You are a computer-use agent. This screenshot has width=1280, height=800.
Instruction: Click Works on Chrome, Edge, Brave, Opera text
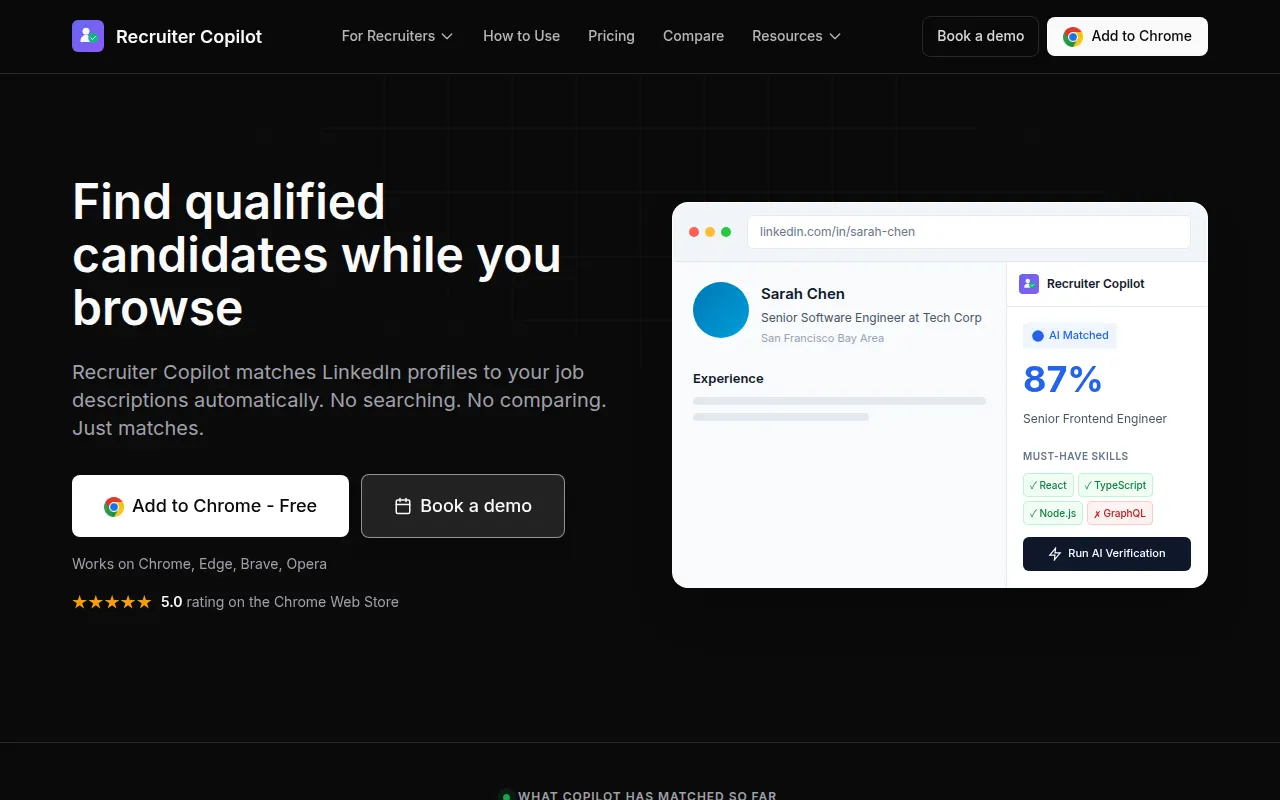pos(199,564)
